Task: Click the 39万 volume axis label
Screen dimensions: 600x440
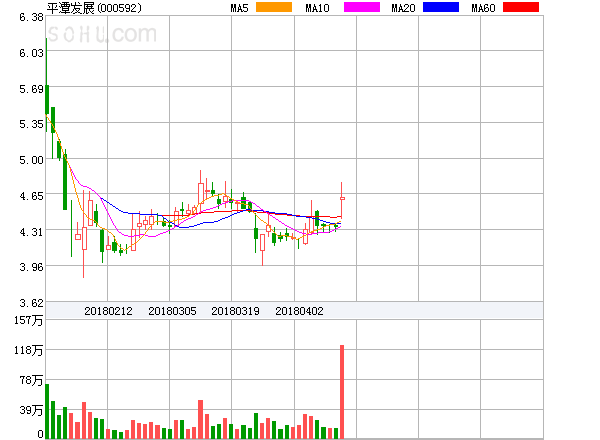Action: click(x=31, y=410)
